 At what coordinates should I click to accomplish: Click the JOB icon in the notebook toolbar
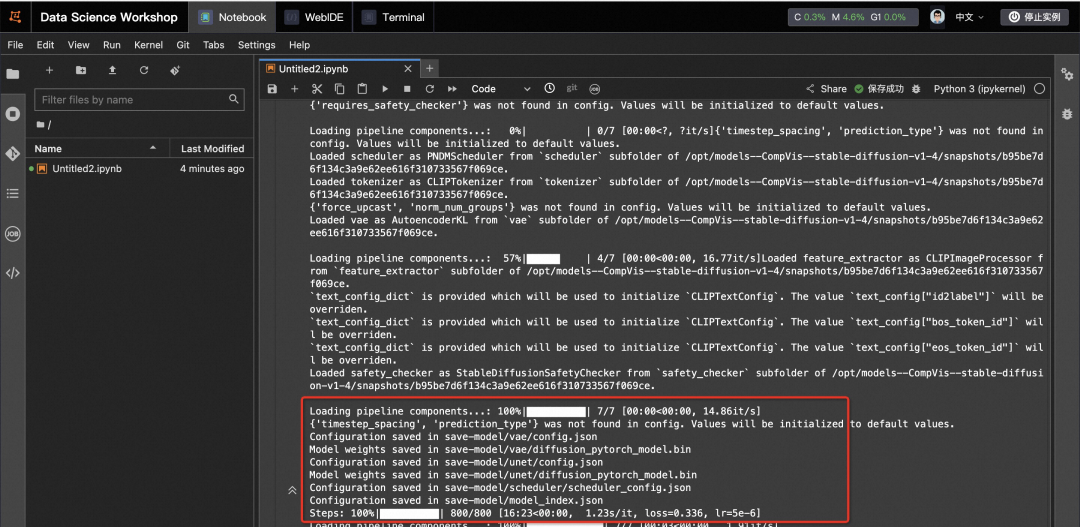coord(594,89)
